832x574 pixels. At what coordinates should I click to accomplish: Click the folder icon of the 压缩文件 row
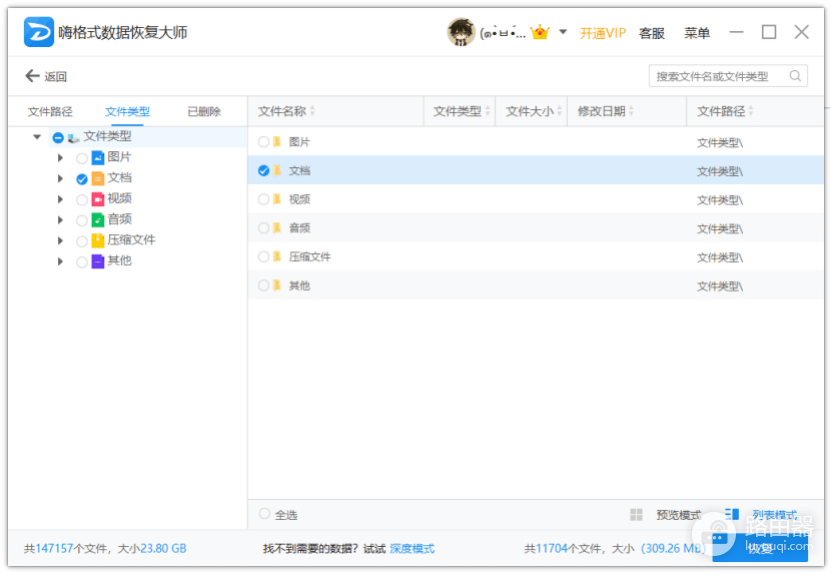[277, 256]
